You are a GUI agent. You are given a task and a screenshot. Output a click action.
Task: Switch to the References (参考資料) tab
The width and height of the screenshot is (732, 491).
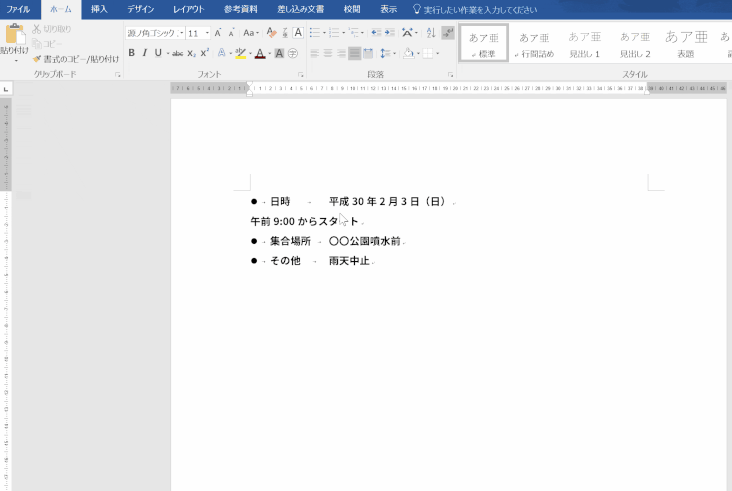point(240,9)
